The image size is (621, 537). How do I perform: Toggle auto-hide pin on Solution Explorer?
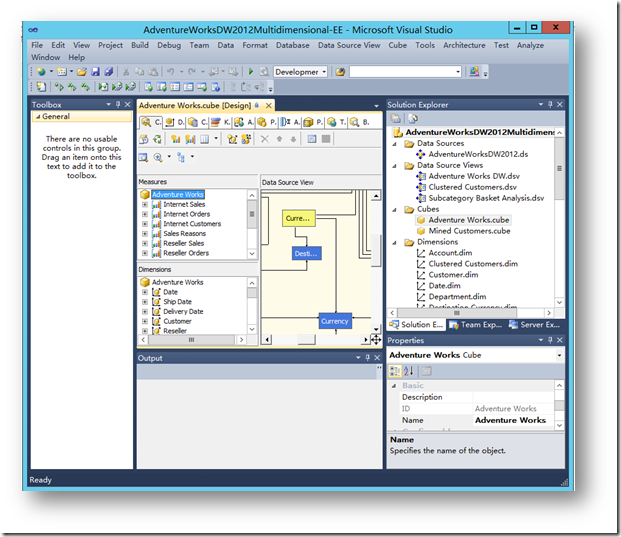[550, 105]
